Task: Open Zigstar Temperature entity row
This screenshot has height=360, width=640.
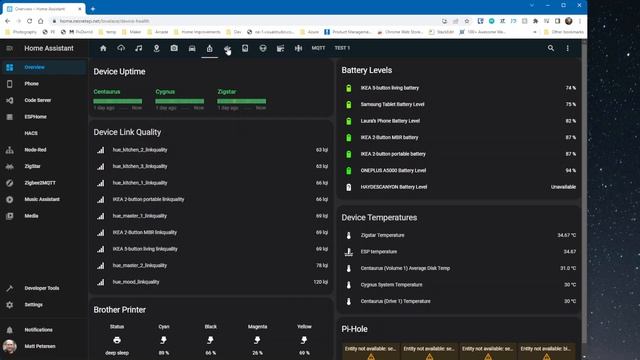Action: 459,235
